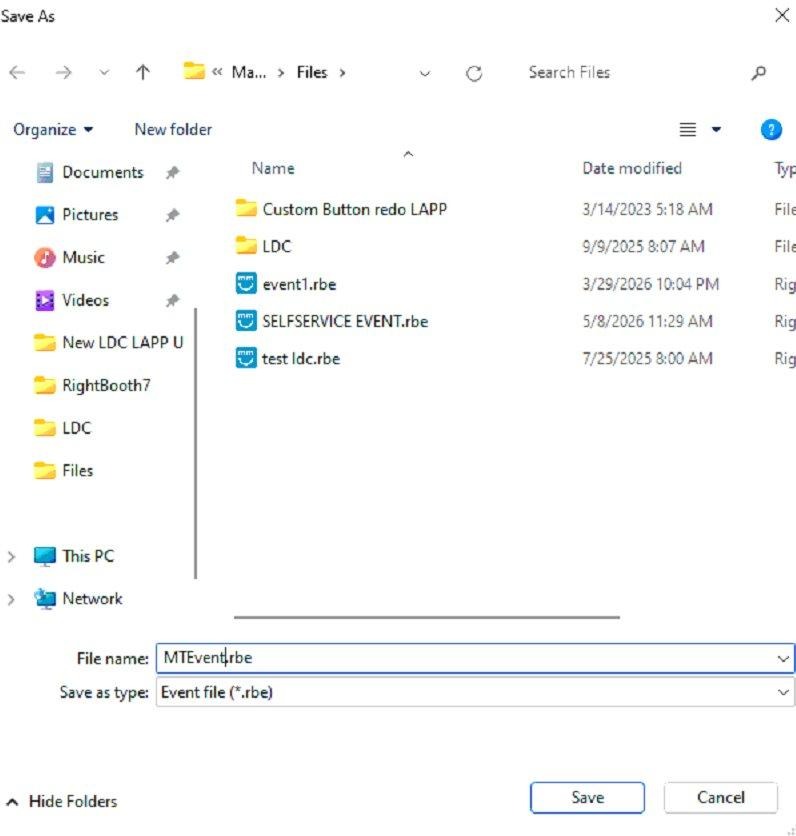Select the test ldc.rbe file
This screenshot has height=836, width=796.
[x=301, y=359]
